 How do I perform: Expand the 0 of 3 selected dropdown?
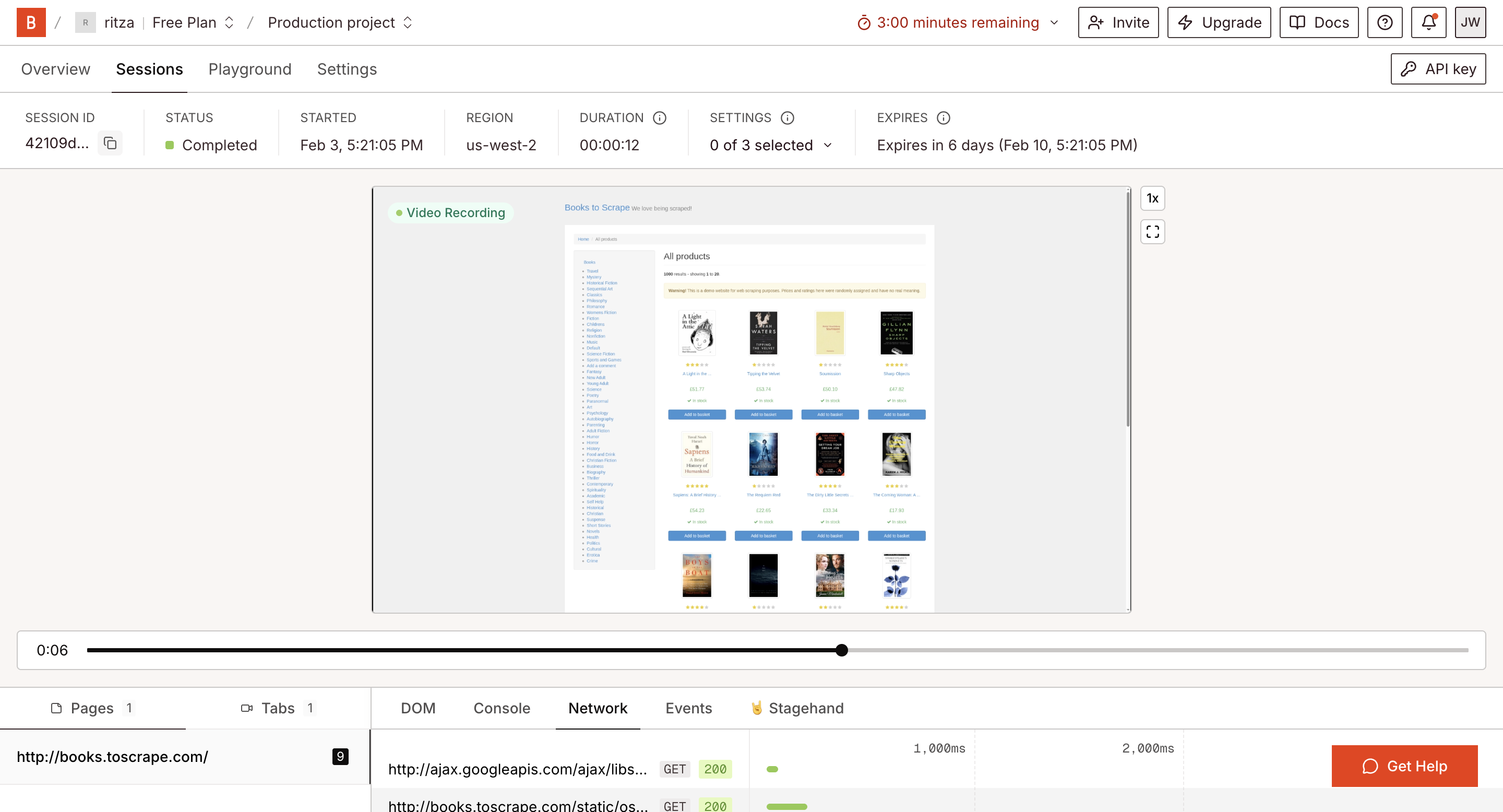[x=770, y=145]
